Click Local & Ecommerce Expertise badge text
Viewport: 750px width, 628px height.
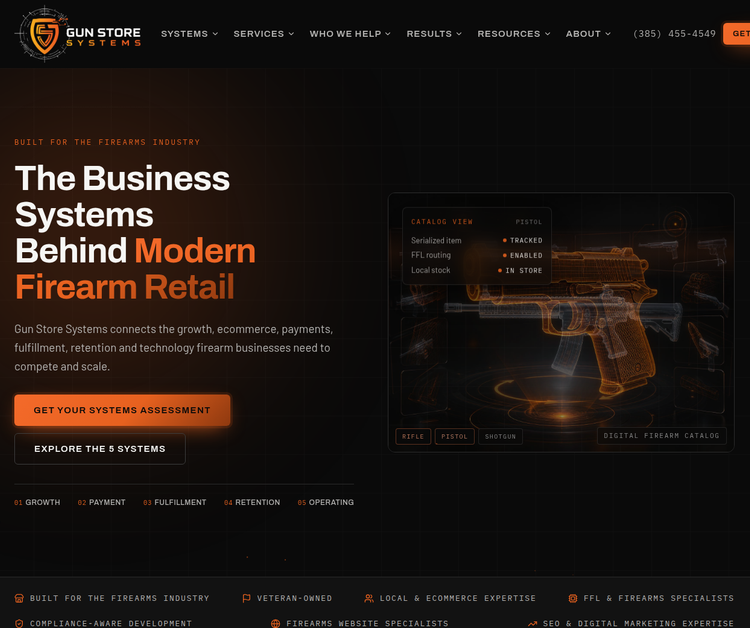point(457,598)
